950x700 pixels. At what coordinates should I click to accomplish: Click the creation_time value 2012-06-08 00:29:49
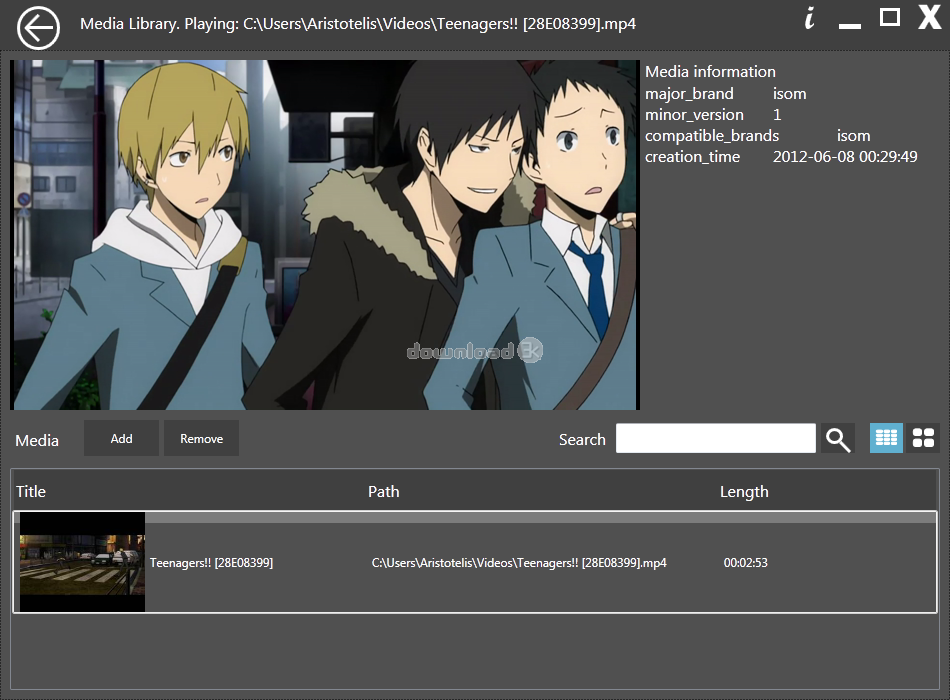click(845, 157)
